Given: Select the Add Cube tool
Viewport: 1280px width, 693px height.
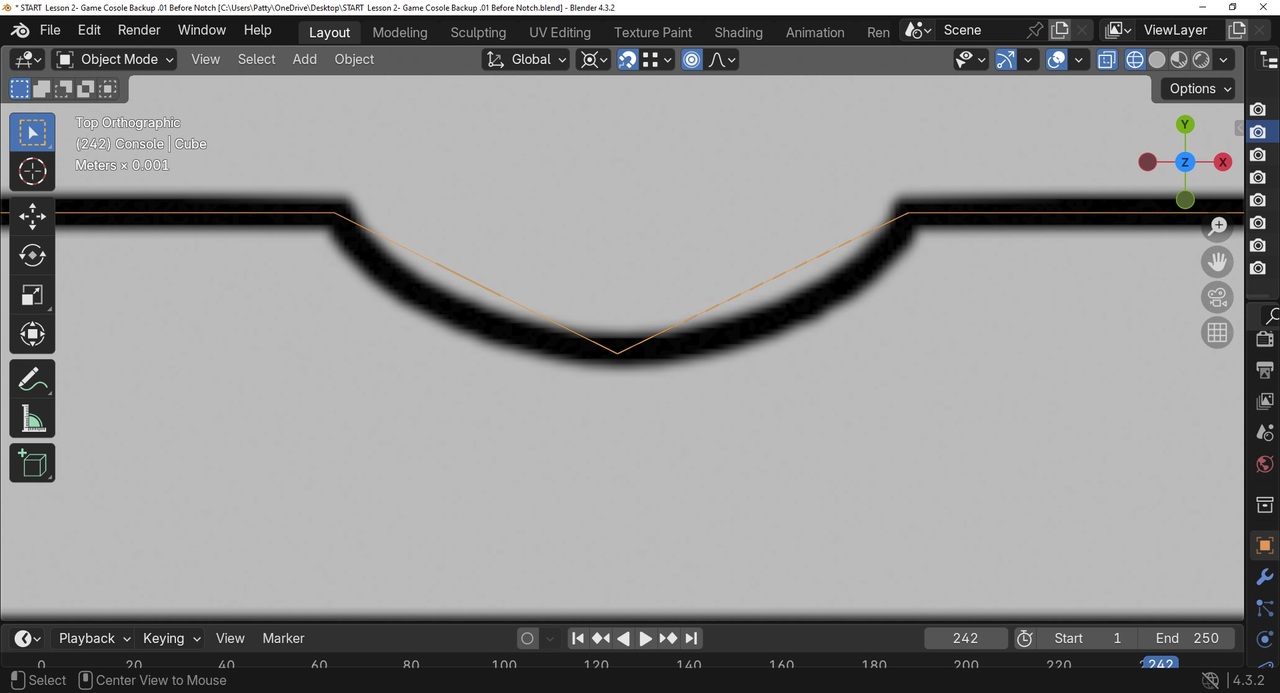Looking at the screenshot, I should [32, 463].
